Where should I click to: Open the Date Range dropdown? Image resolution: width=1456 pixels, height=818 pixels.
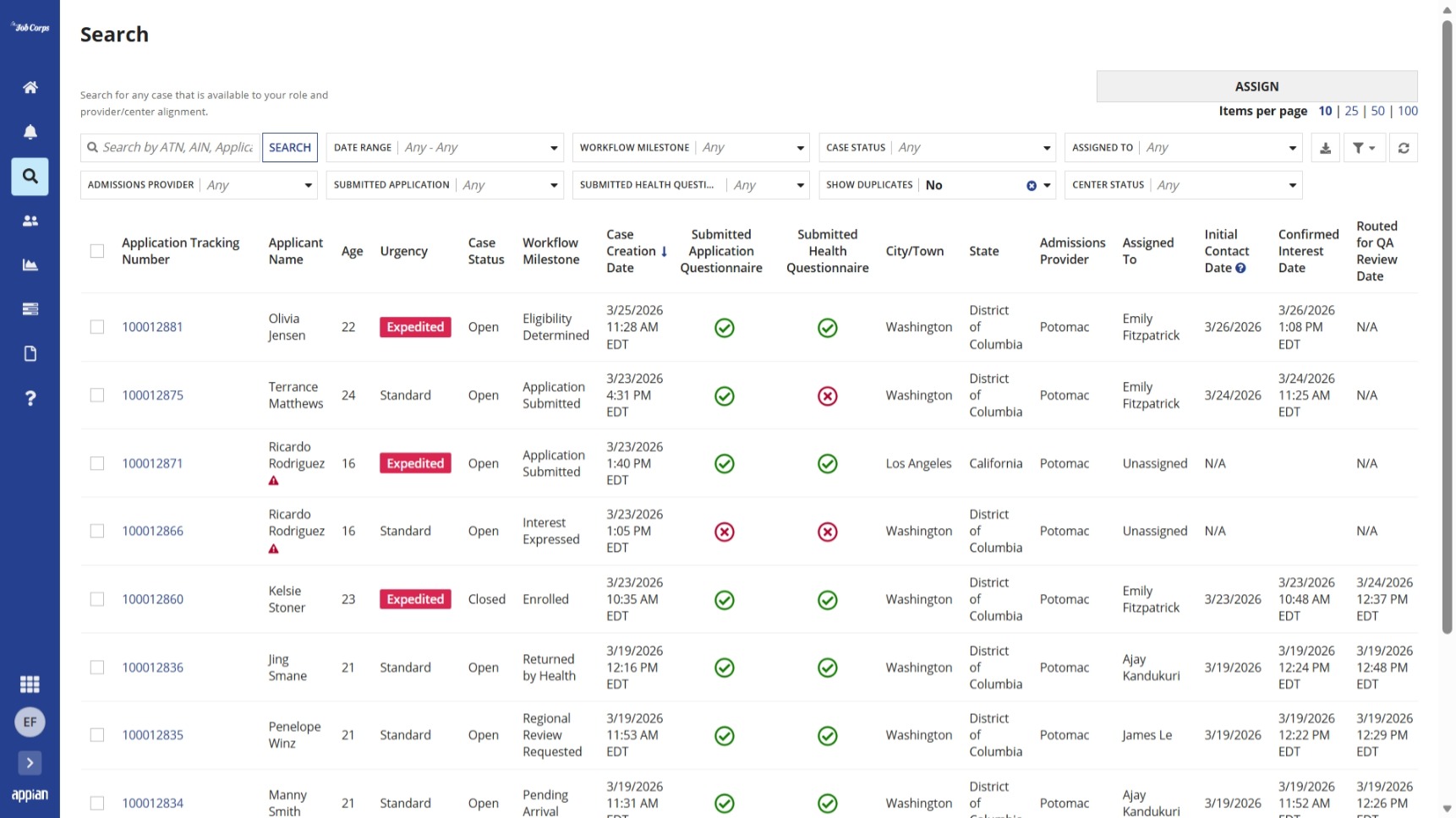click(x=445, y=148)
